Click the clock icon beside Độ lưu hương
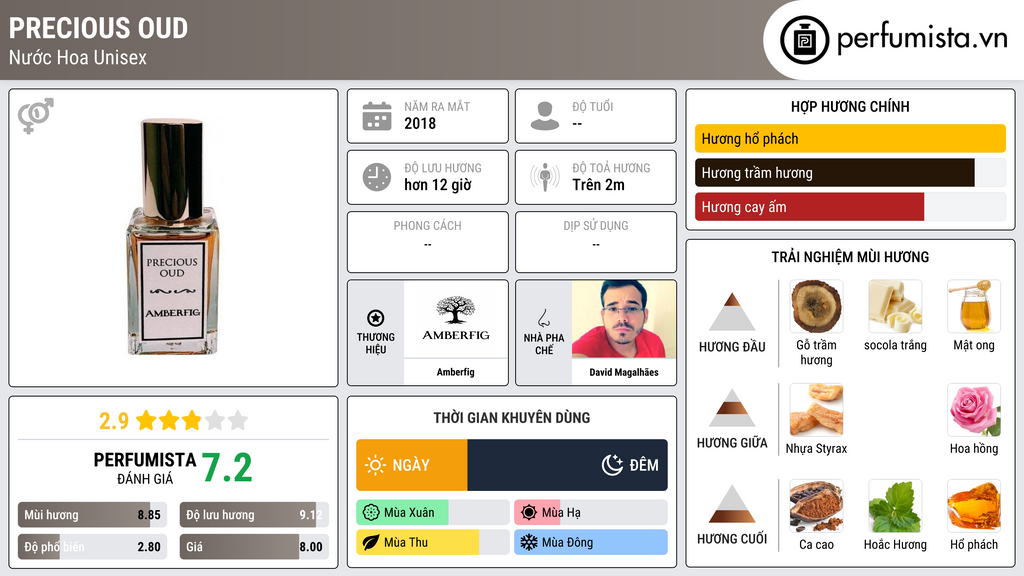 tap(377, 177)
